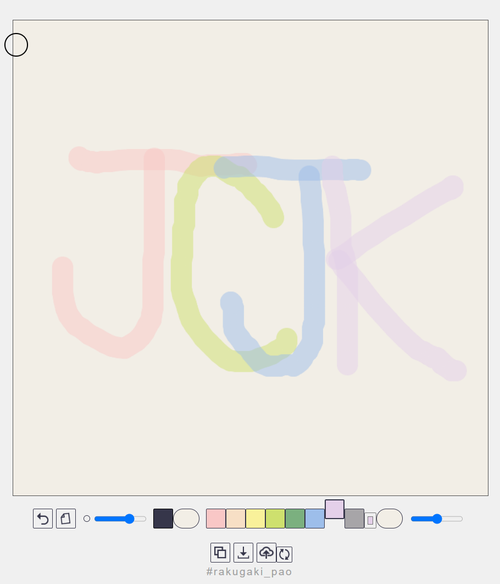Click the beige oval next to navy swatch
This screenshot has height=584, width=500.
pos(187,518)
